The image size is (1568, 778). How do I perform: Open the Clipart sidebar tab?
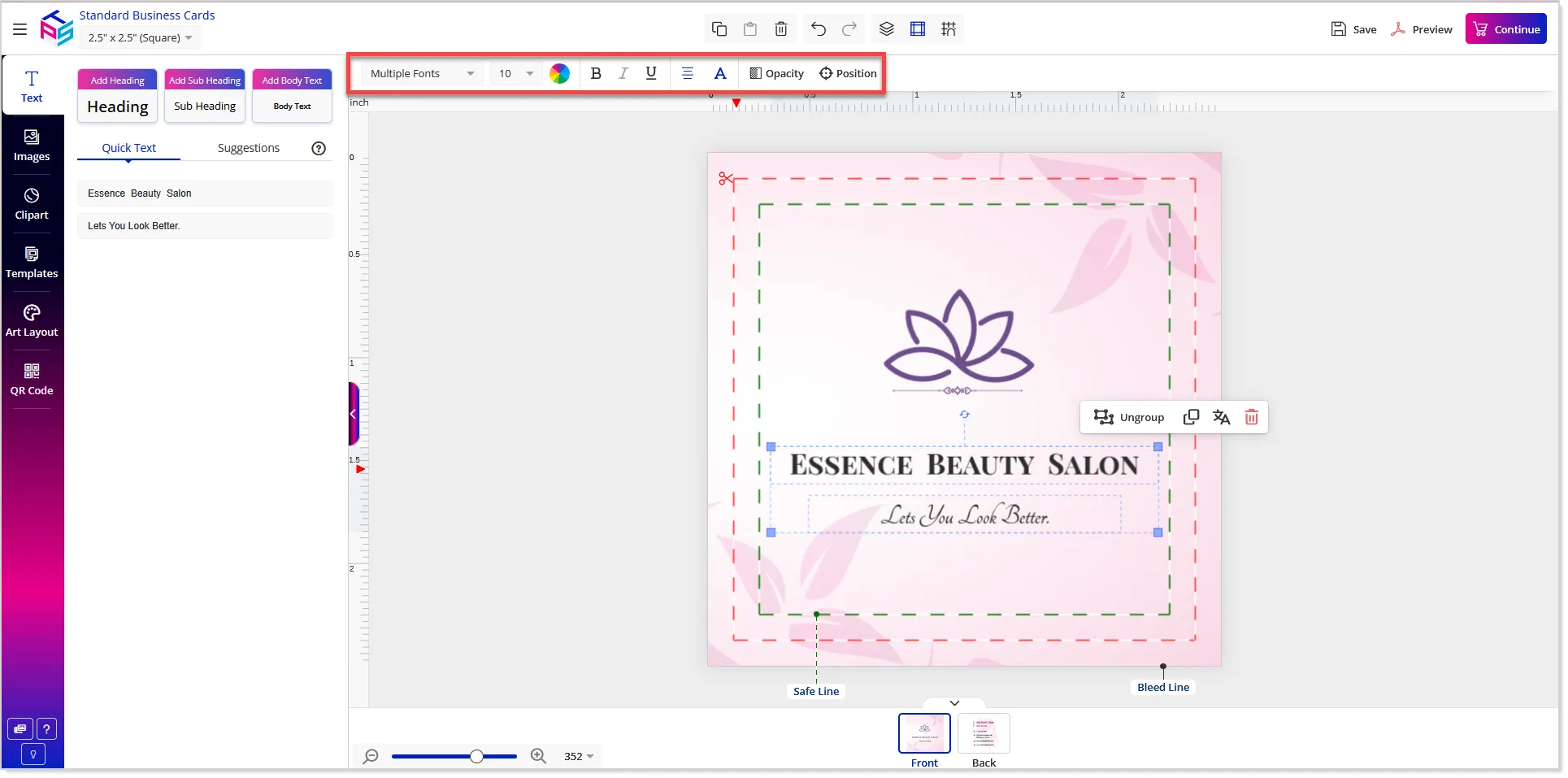[32, 204]
